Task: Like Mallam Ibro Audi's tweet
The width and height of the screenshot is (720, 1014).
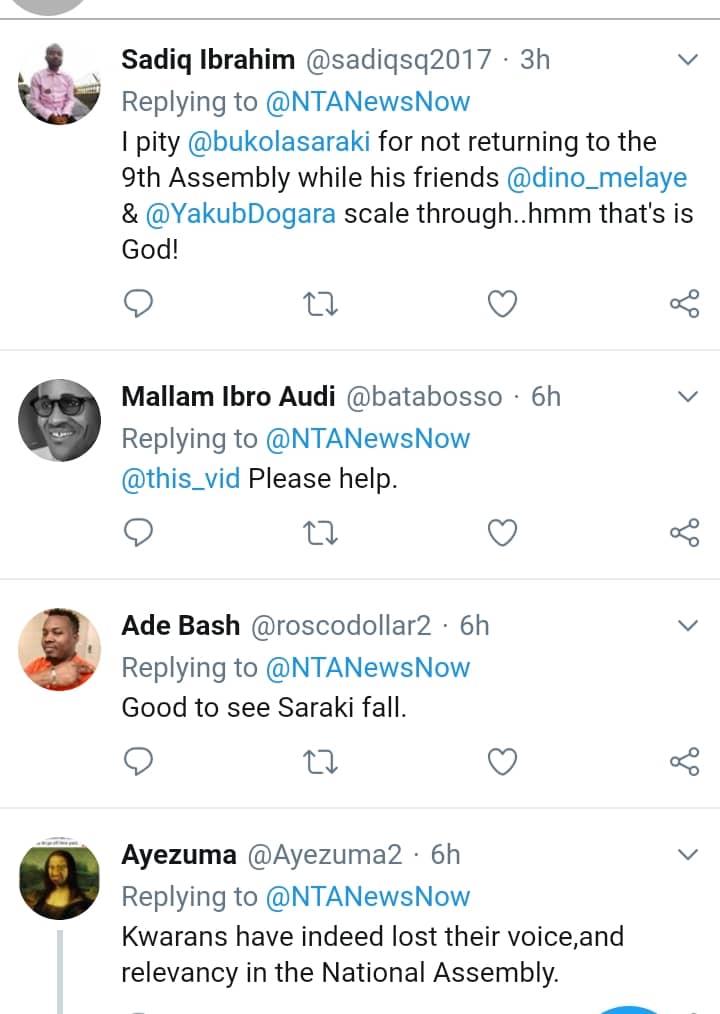Action: (x=502, y=533)
